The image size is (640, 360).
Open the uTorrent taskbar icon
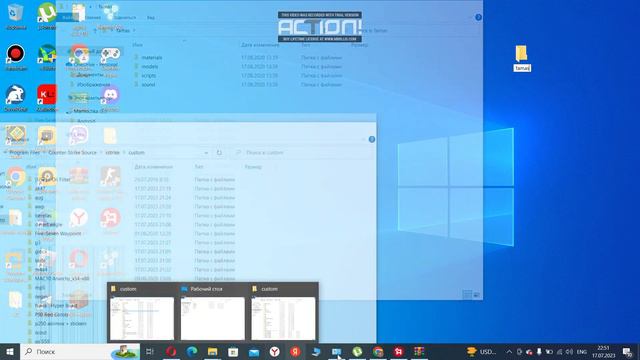(357, 351)
